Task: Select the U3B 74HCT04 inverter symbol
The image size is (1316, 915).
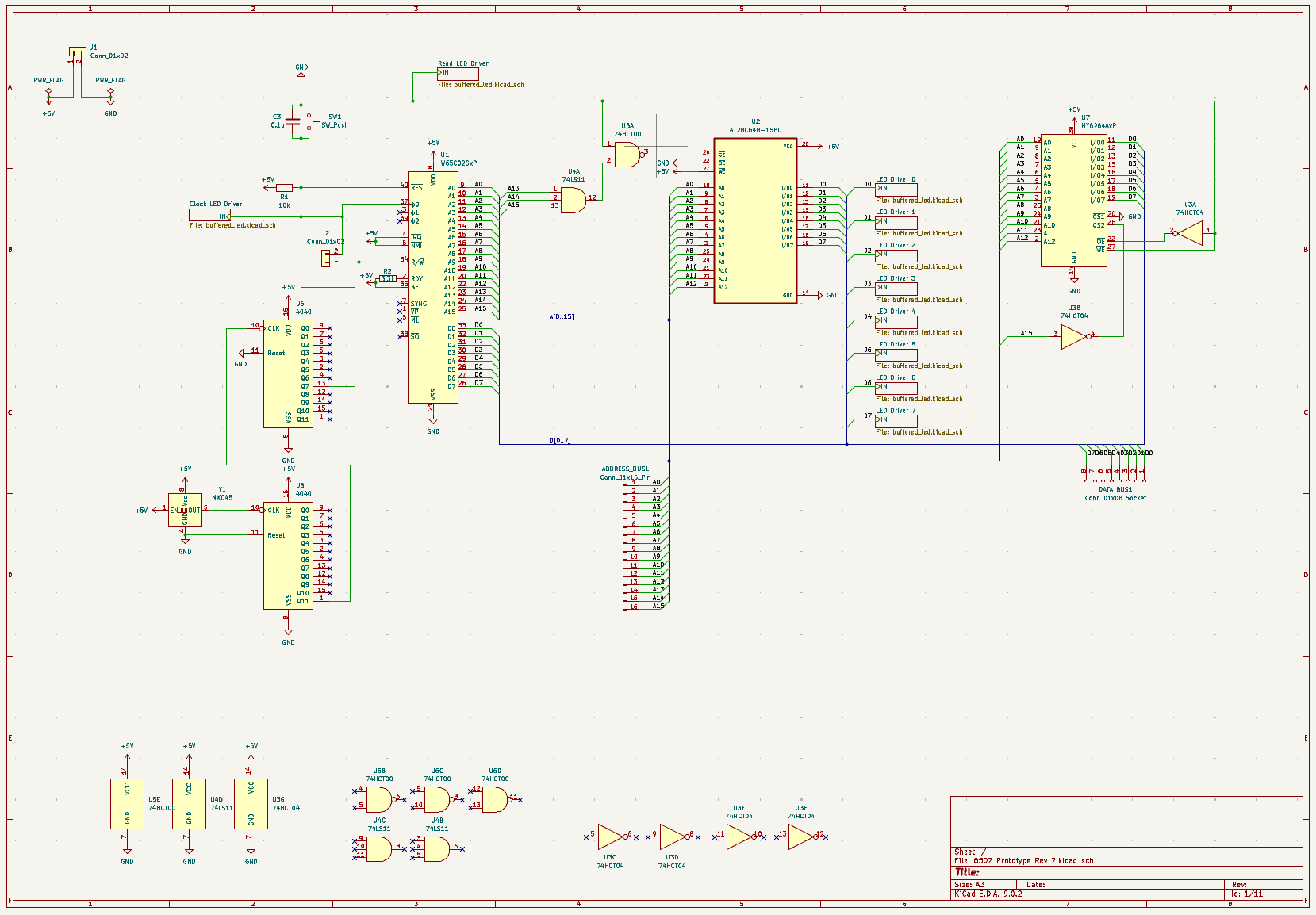Action: pyautogui.click(x=1073, y=336)
